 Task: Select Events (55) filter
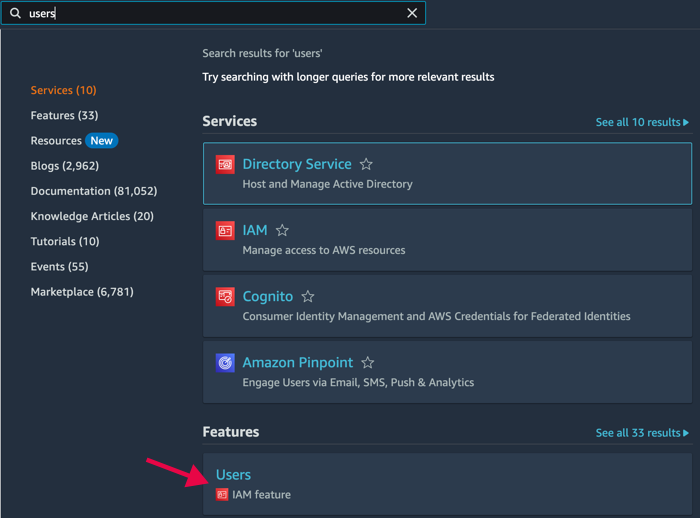click(59, 267)
